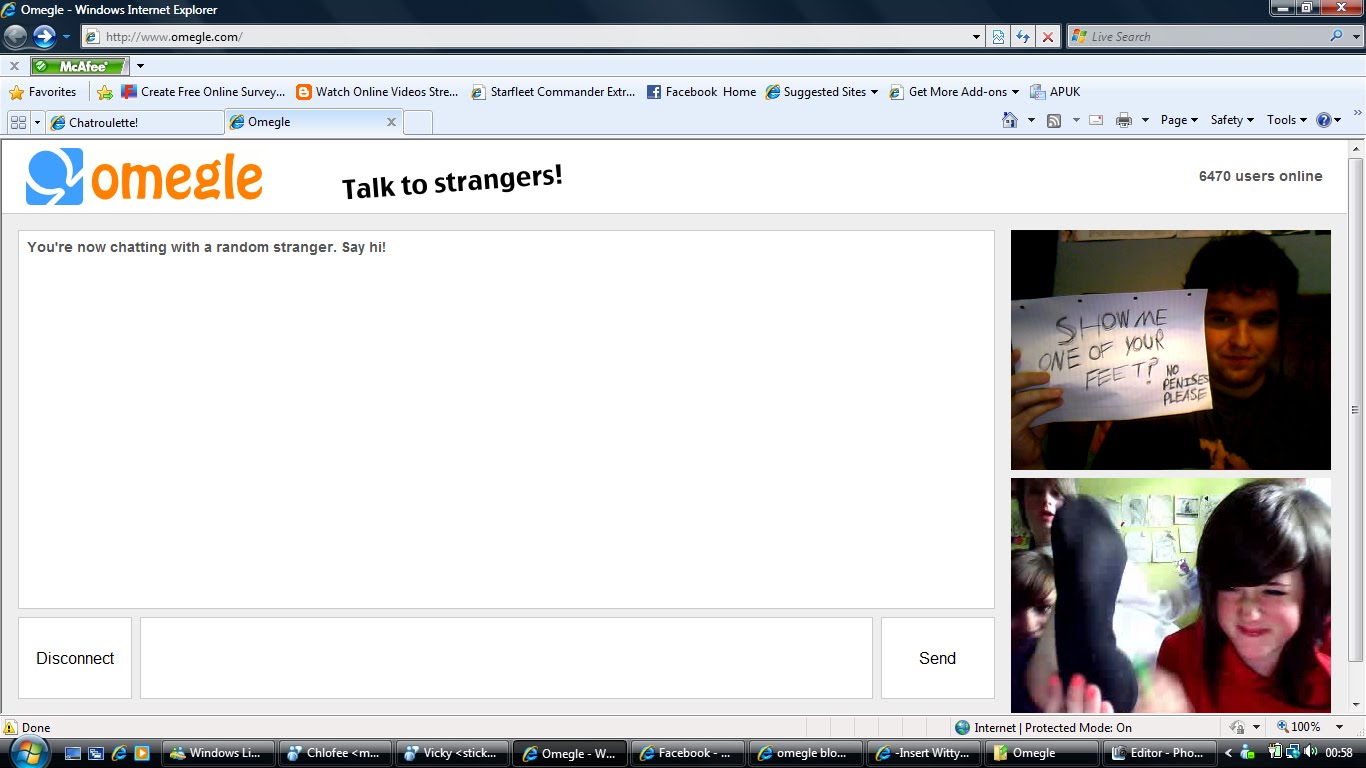Click the Help question mark icon

[1324, 120]
